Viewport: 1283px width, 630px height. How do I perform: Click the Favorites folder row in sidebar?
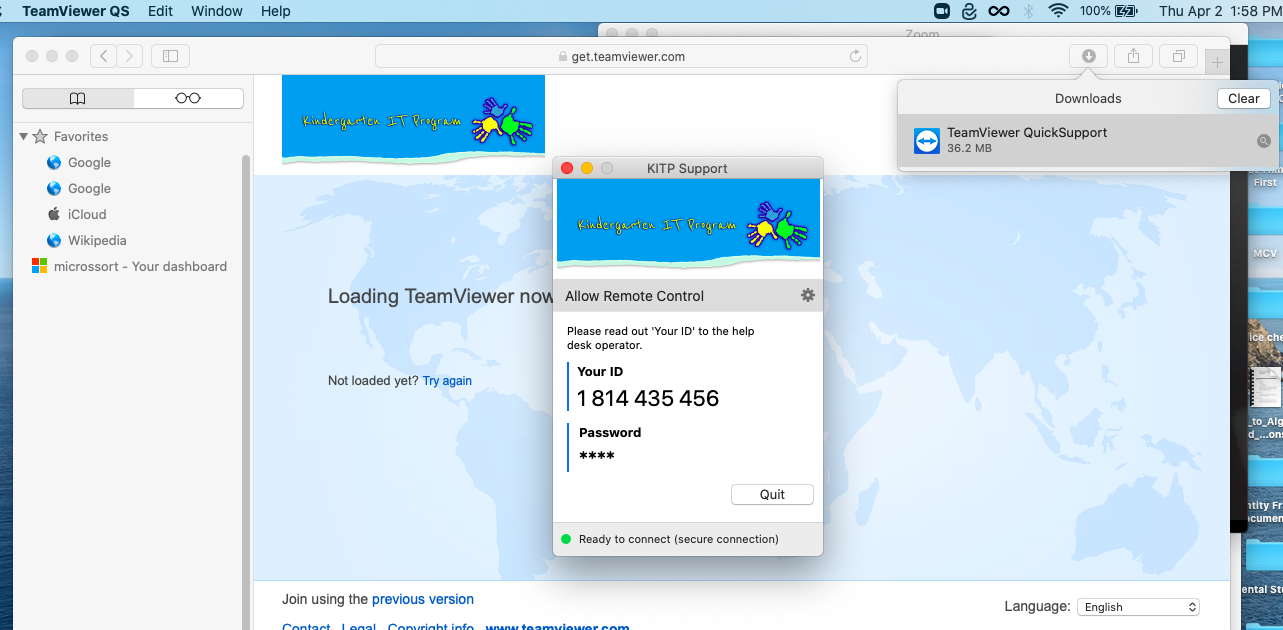(129, 136)
